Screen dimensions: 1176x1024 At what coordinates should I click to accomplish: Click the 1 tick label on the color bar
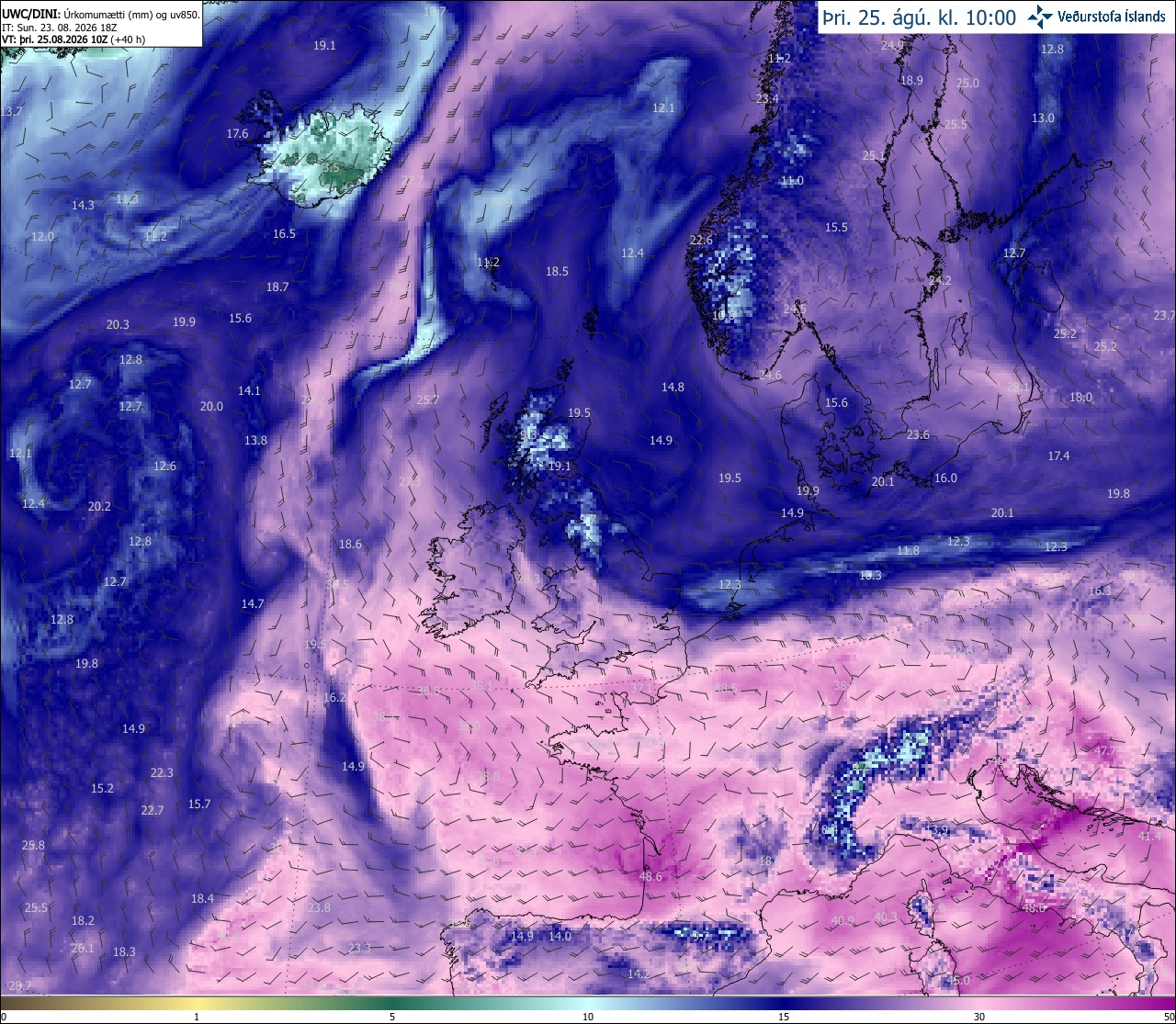pyautogui.click(x=197, y=1017)
